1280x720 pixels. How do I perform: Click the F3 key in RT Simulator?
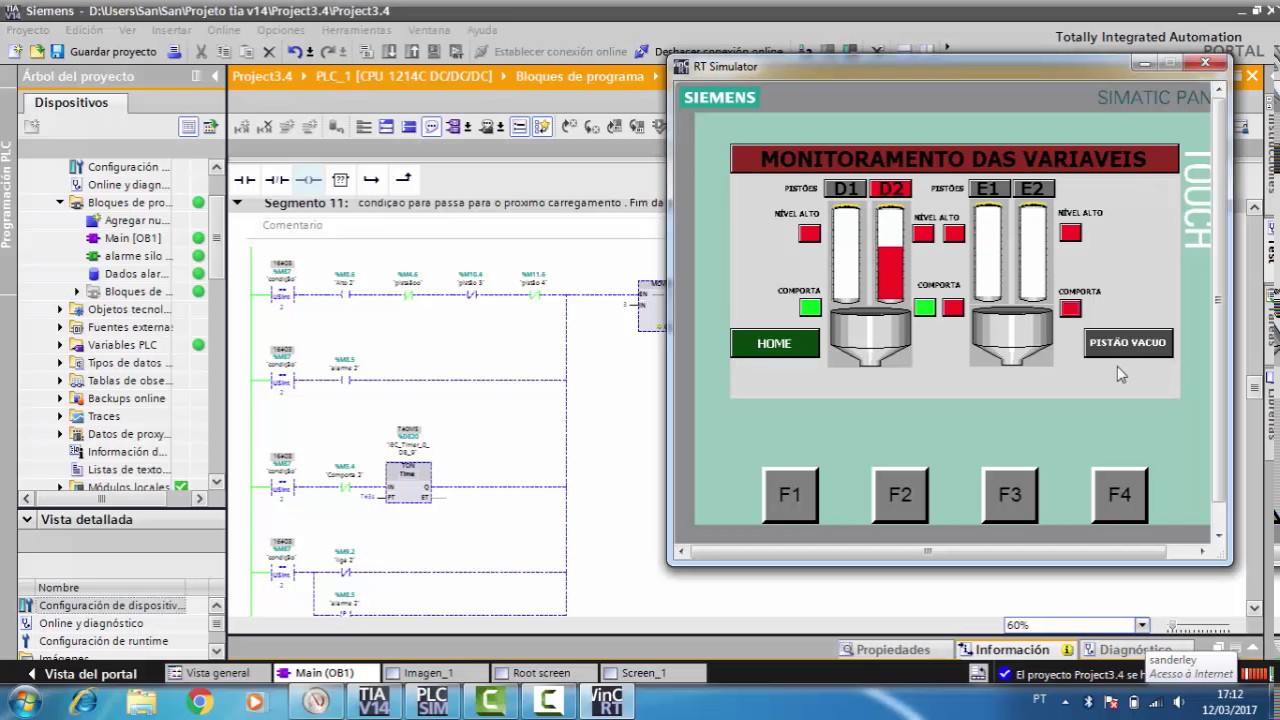(1010, 495)
